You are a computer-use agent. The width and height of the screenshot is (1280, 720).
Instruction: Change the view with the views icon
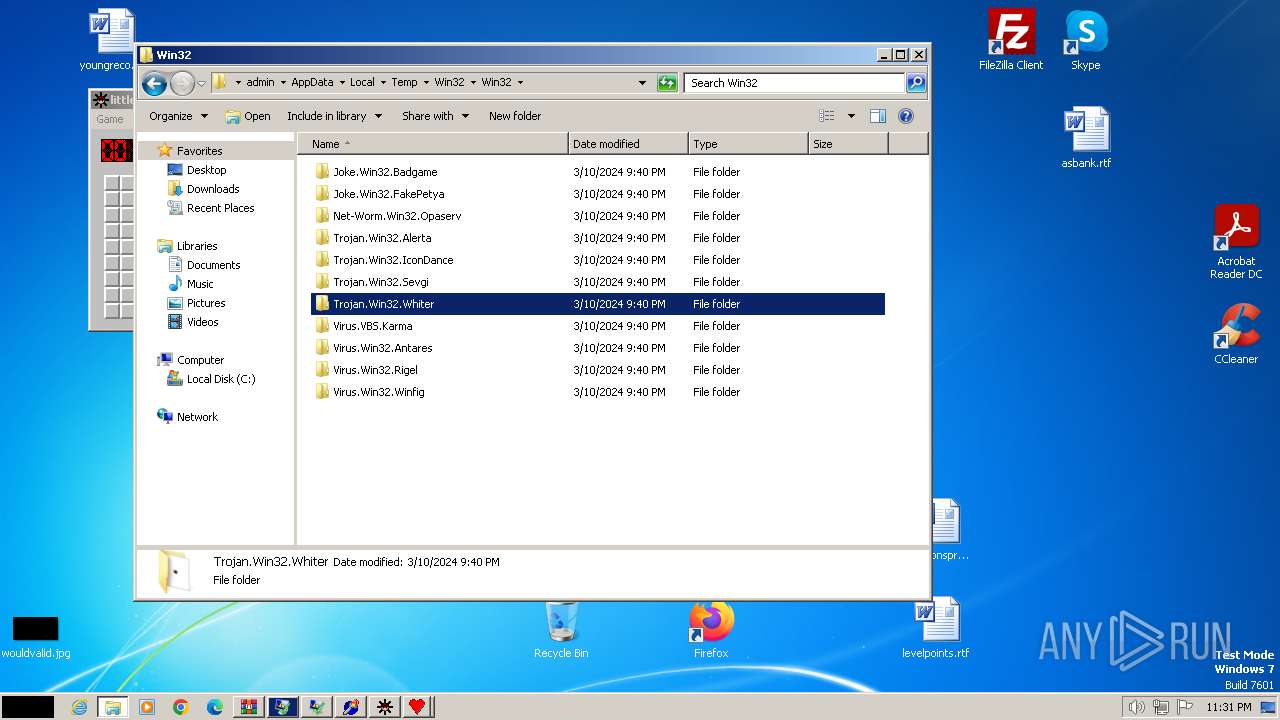pos(827,116)
